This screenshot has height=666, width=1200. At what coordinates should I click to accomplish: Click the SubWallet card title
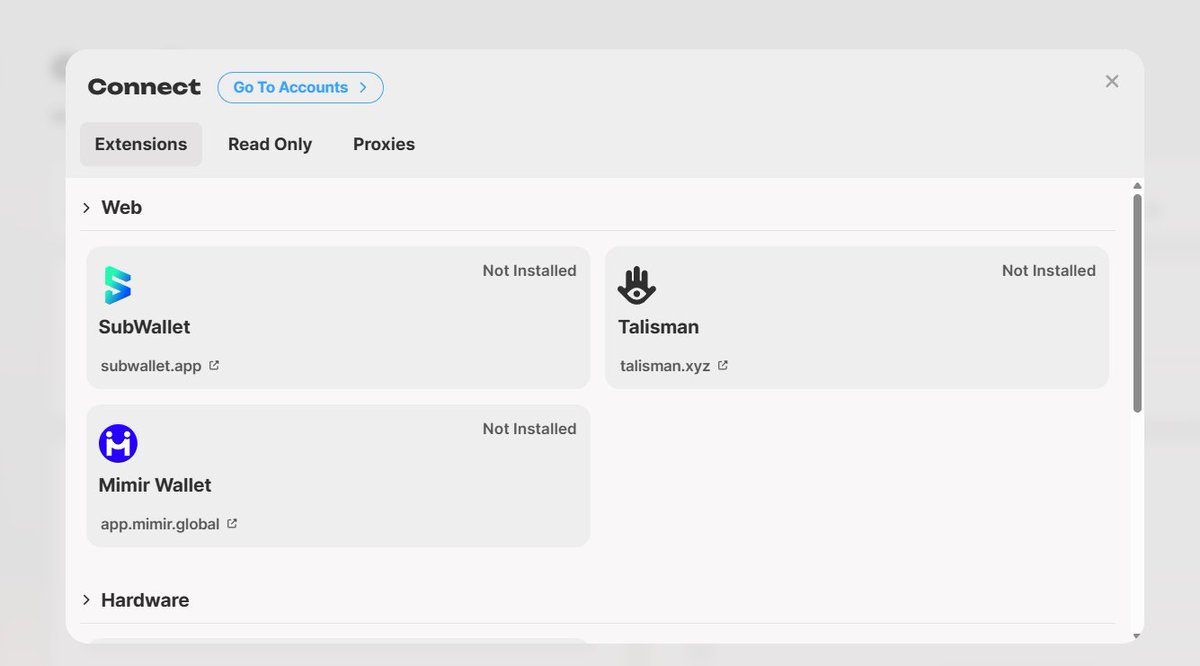pyautogui.click(x=144, y=327)
